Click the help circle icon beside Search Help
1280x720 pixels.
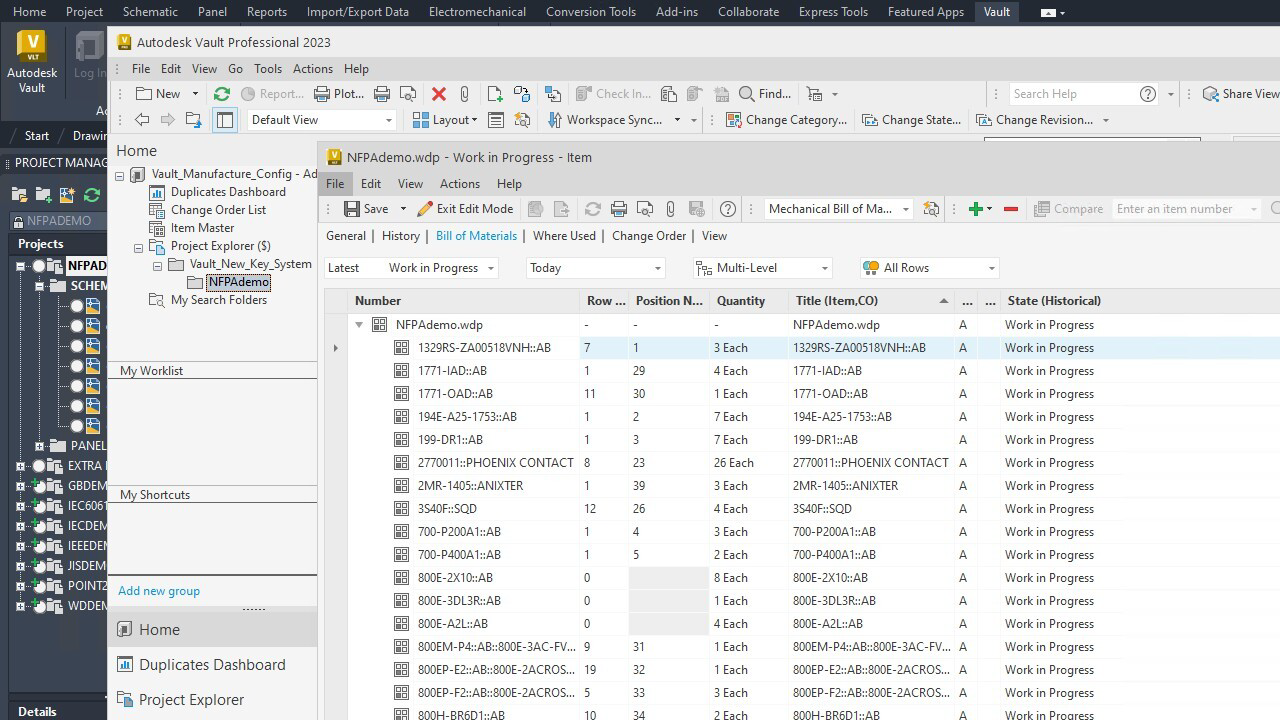(1148, 94)
